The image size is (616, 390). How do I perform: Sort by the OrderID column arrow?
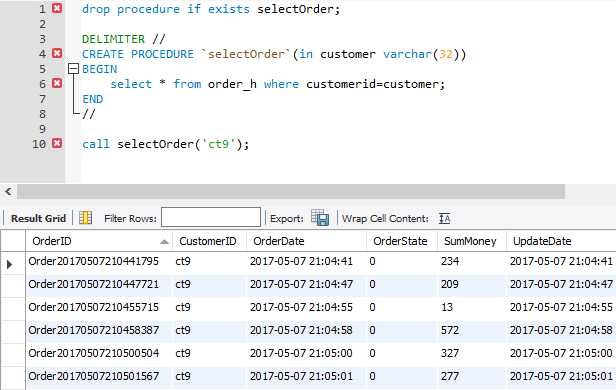coord(164,242)
